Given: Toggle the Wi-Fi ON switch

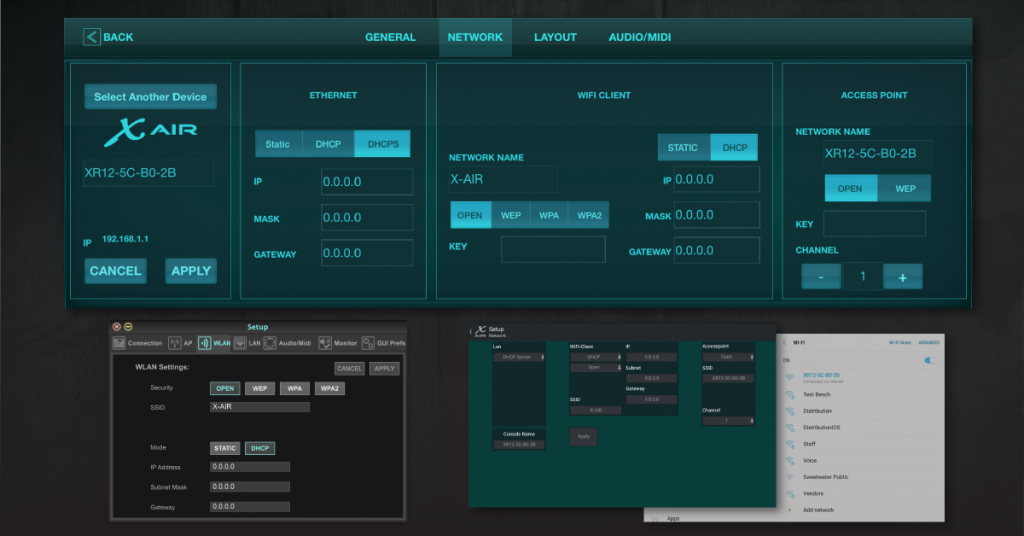Looking at the screenshot, I should (932, 359).
